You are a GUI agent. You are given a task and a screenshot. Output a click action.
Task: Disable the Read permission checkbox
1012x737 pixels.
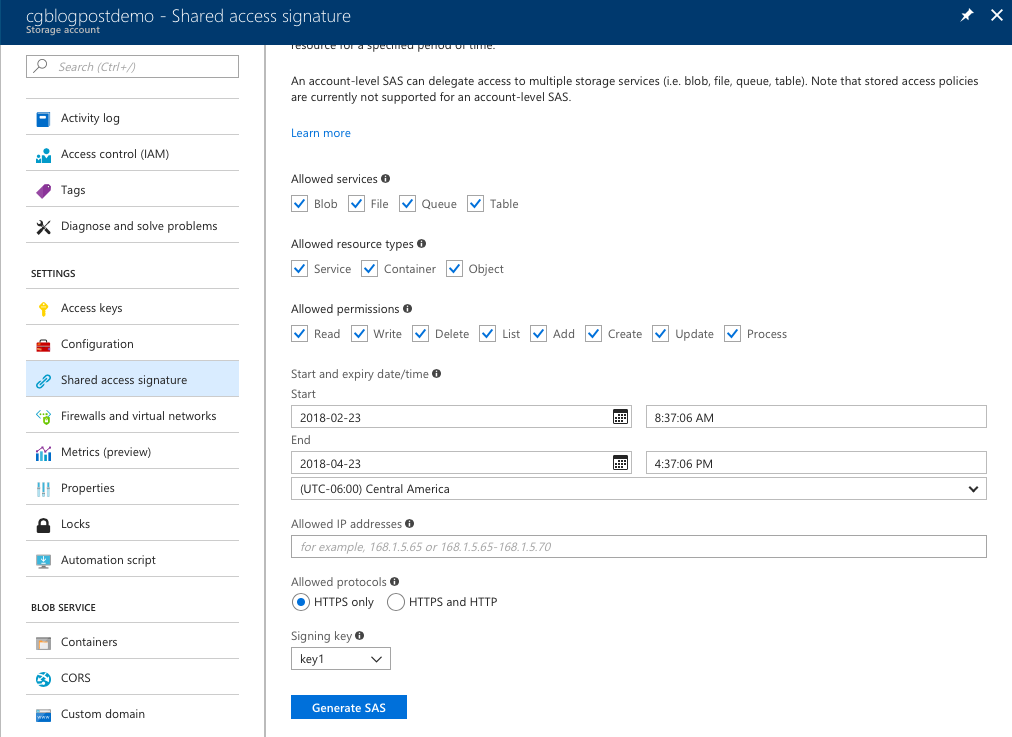tap(299, 334)
